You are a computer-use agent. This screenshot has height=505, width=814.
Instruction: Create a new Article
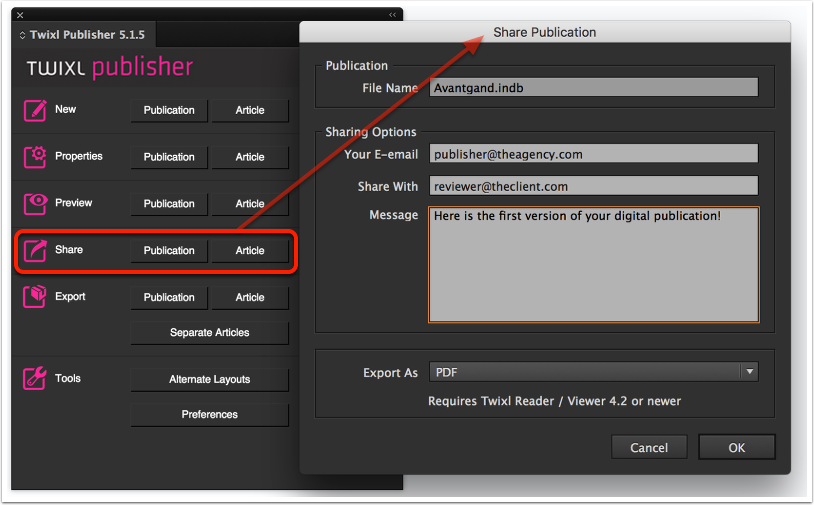[250, 111]
